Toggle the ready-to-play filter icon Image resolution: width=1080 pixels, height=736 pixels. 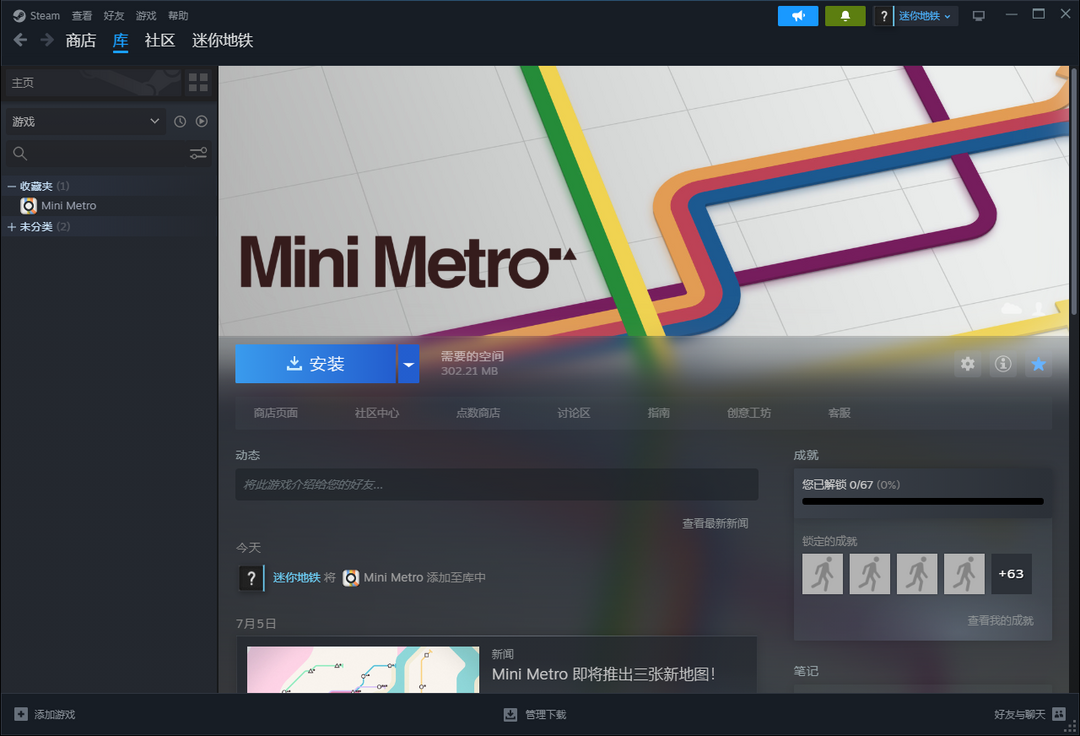tap(202, 121)
